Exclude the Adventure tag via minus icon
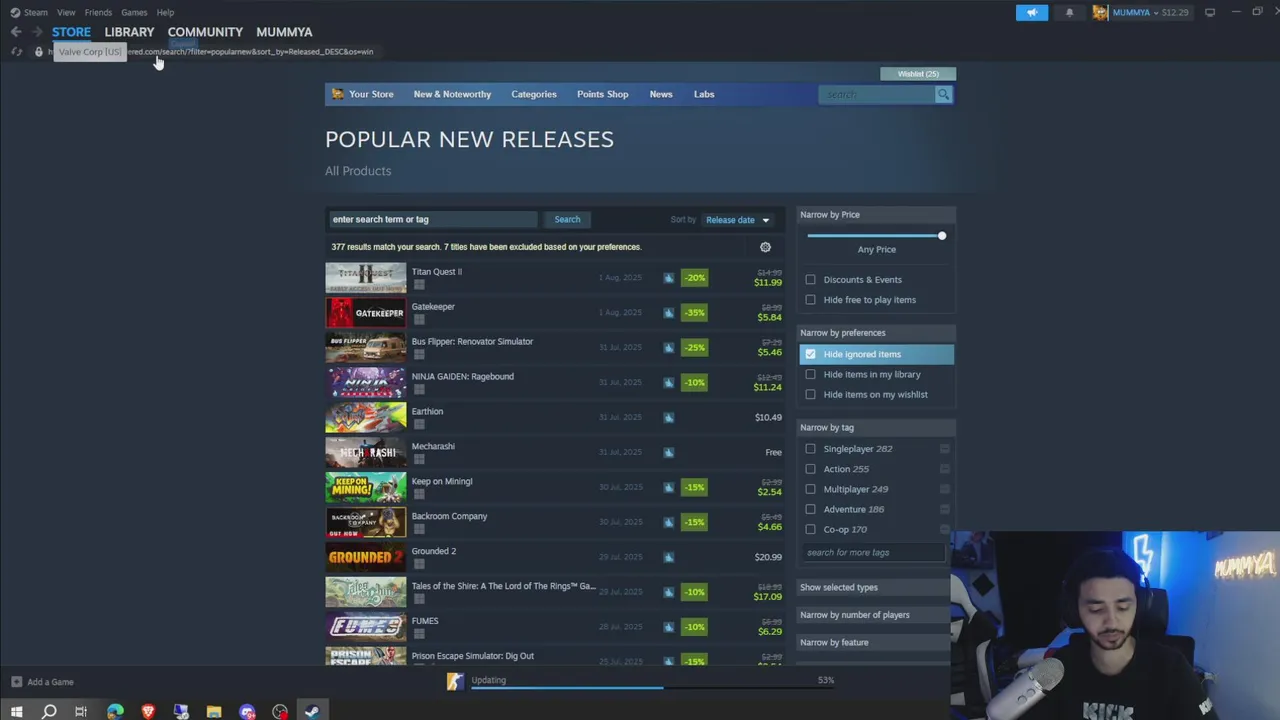The image size is (1280, 720). coord(944,509)
